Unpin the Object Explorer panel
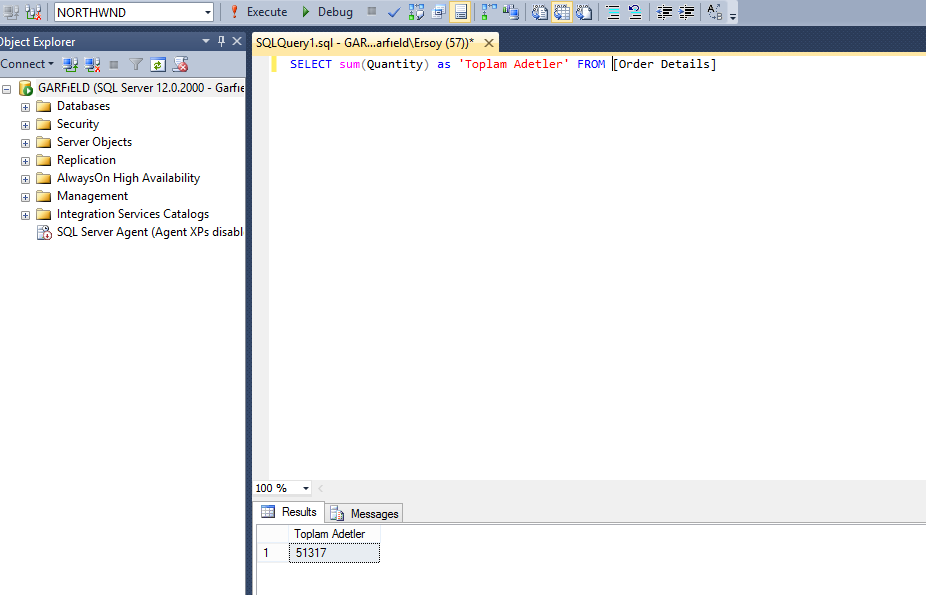 (x=220, y=41)
